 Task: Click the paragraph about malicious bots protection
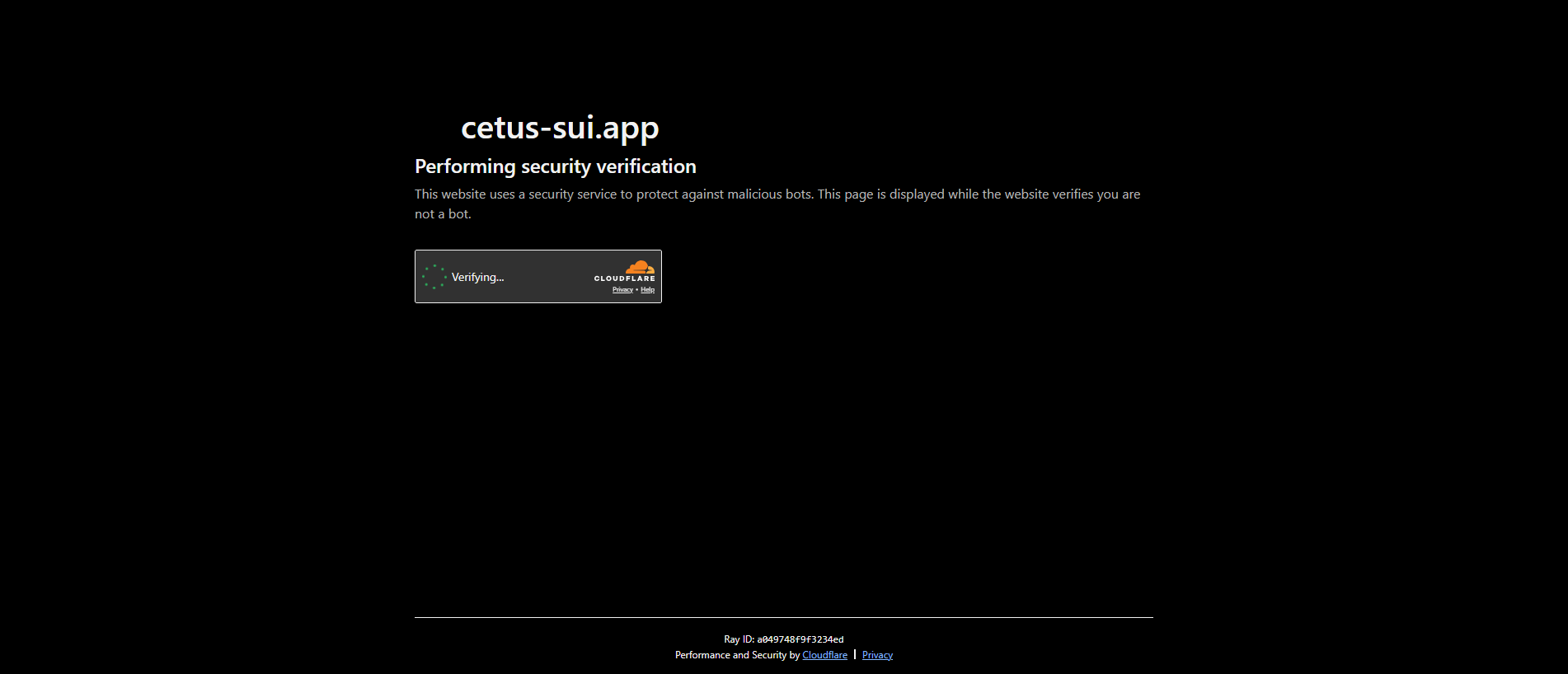pyautogui.click(x=777, y=204)
